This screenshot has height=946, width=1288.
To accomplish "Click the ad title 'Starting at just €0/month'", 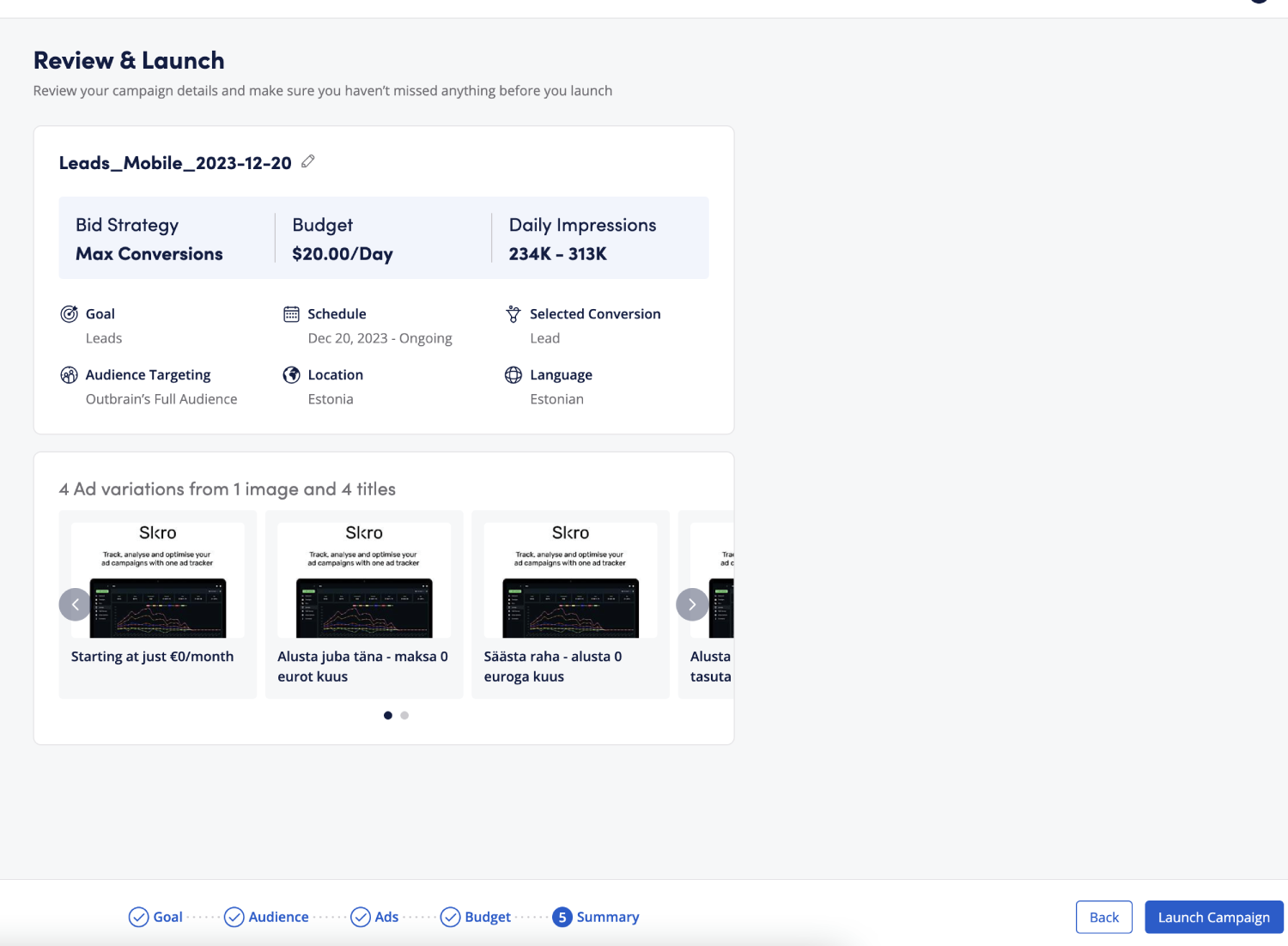I will (x=153, y=657).
